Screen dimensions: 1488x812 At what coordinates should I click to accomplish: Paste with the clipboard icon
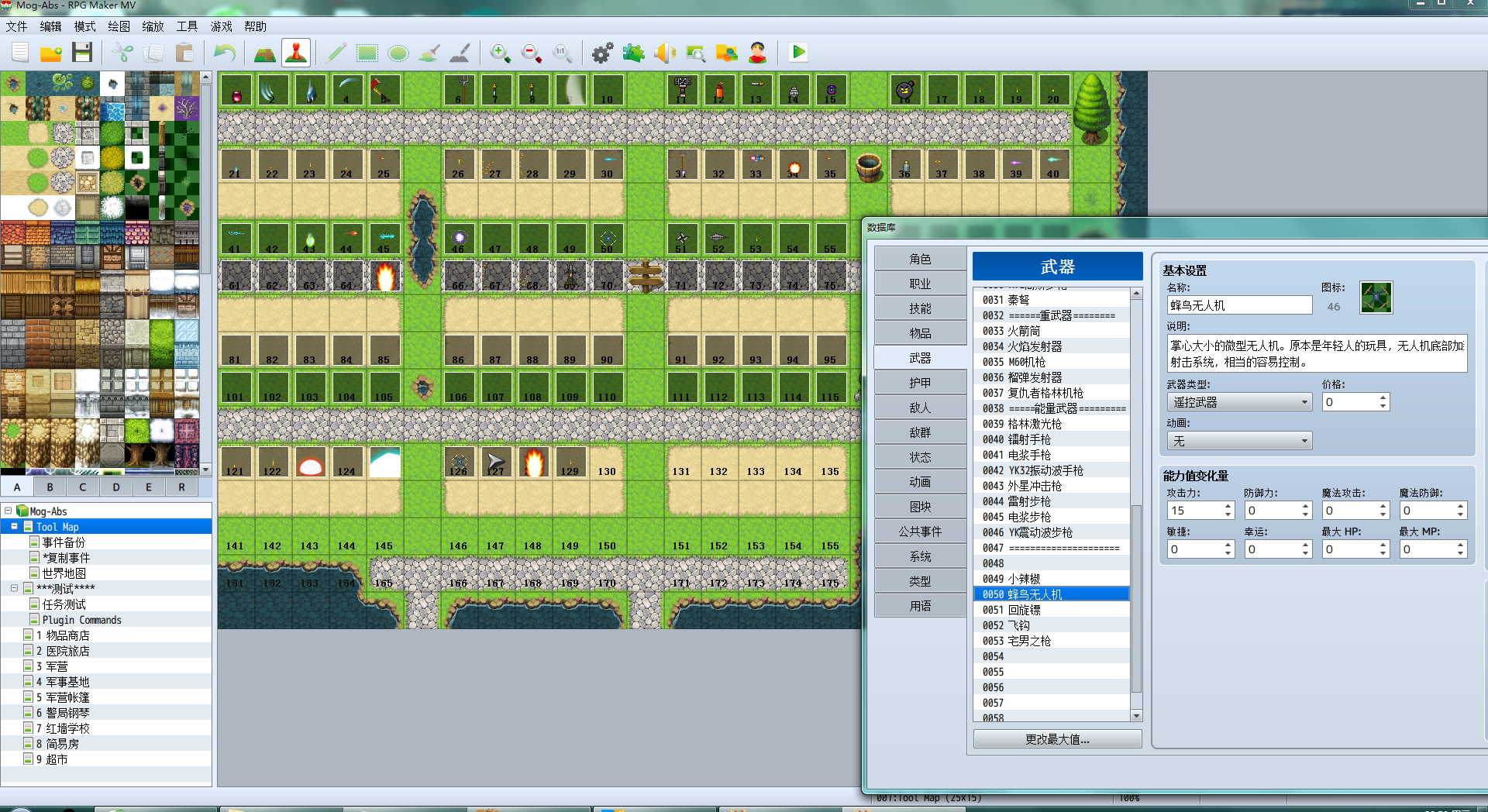click(184, 53)
